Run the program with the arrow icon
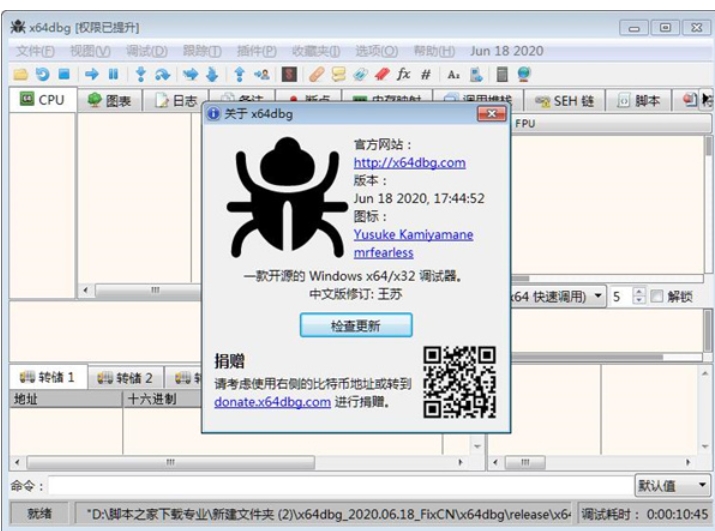 click(92, 74)
